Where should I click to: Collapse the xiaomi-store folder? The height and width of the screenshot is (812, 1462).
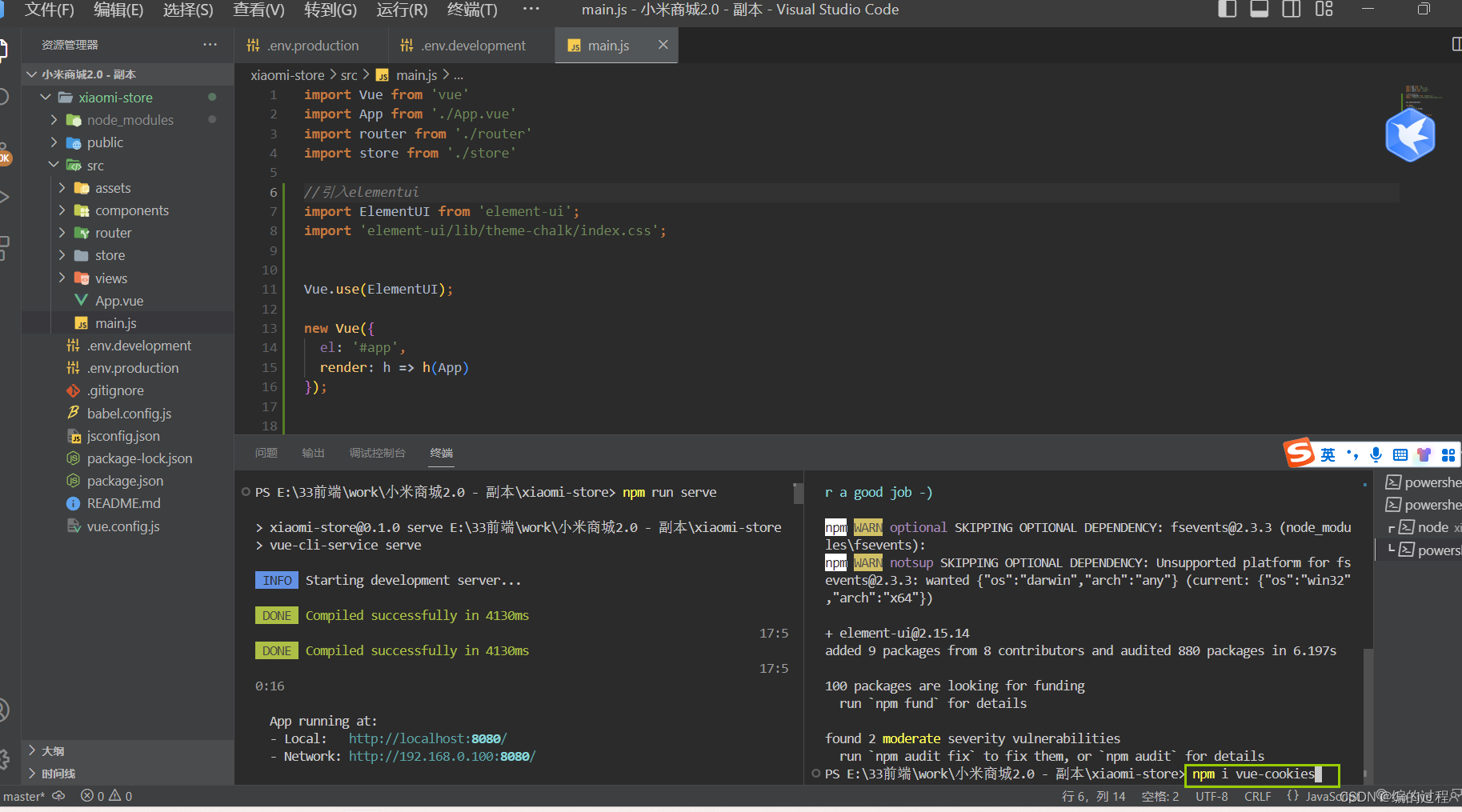pos(128,98)
